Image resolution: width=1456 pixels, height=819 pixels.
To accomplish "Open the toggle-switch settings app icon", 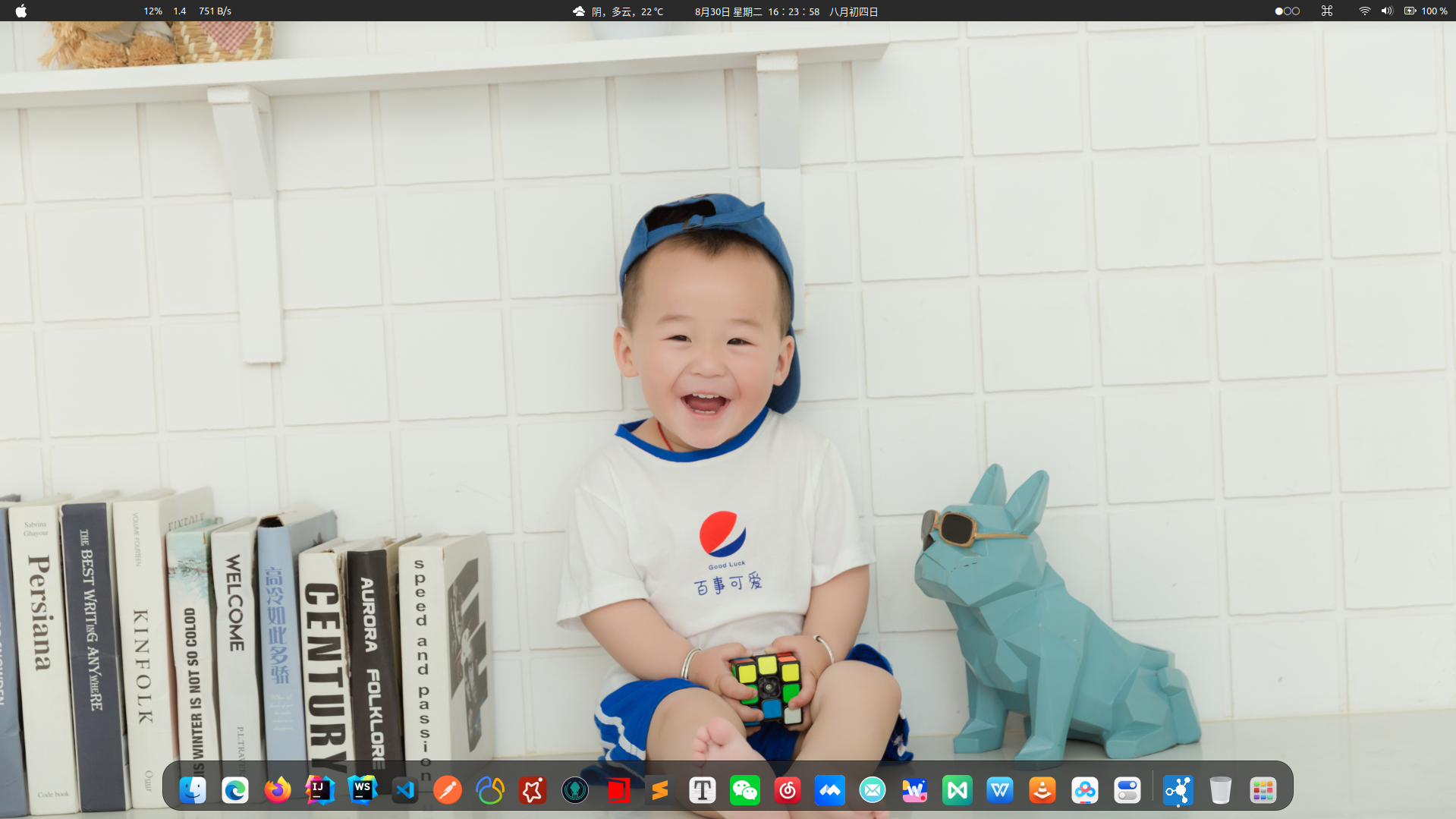I will [1127, 790].
